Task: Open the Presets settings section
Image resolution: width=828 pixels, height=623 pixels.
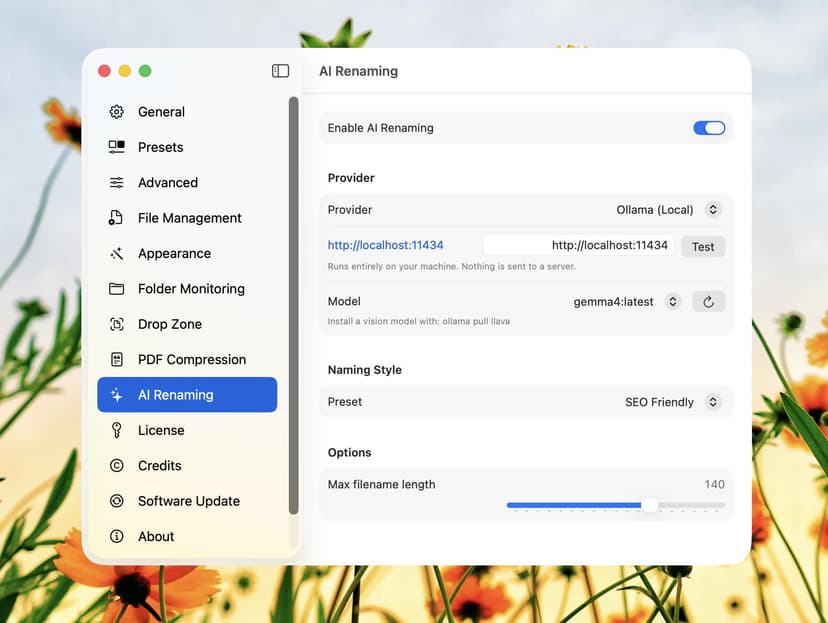Action: click(x=187, y=147)
